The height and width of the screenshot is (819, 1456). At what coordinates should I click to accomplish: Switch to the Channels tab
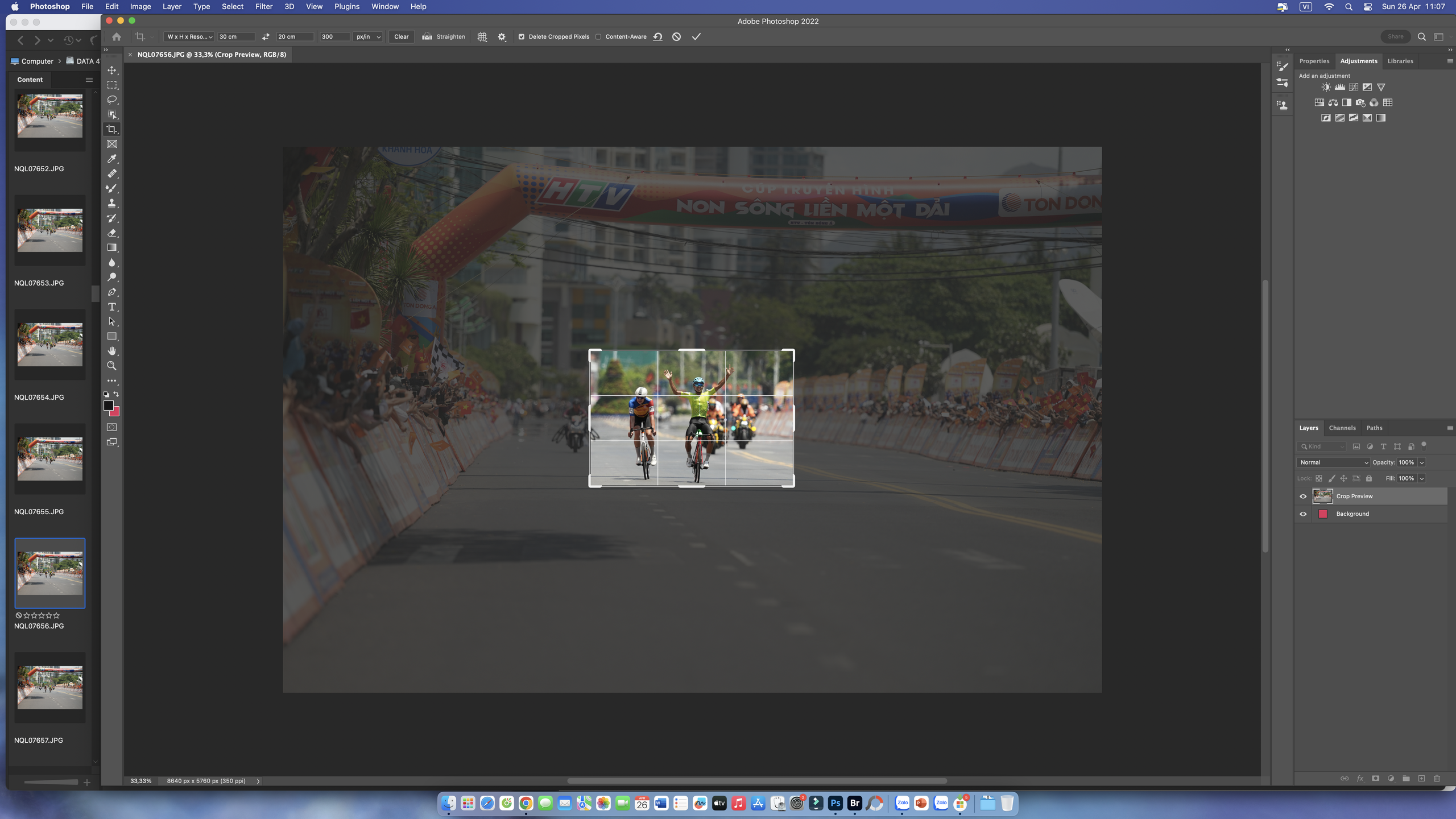1342,428
